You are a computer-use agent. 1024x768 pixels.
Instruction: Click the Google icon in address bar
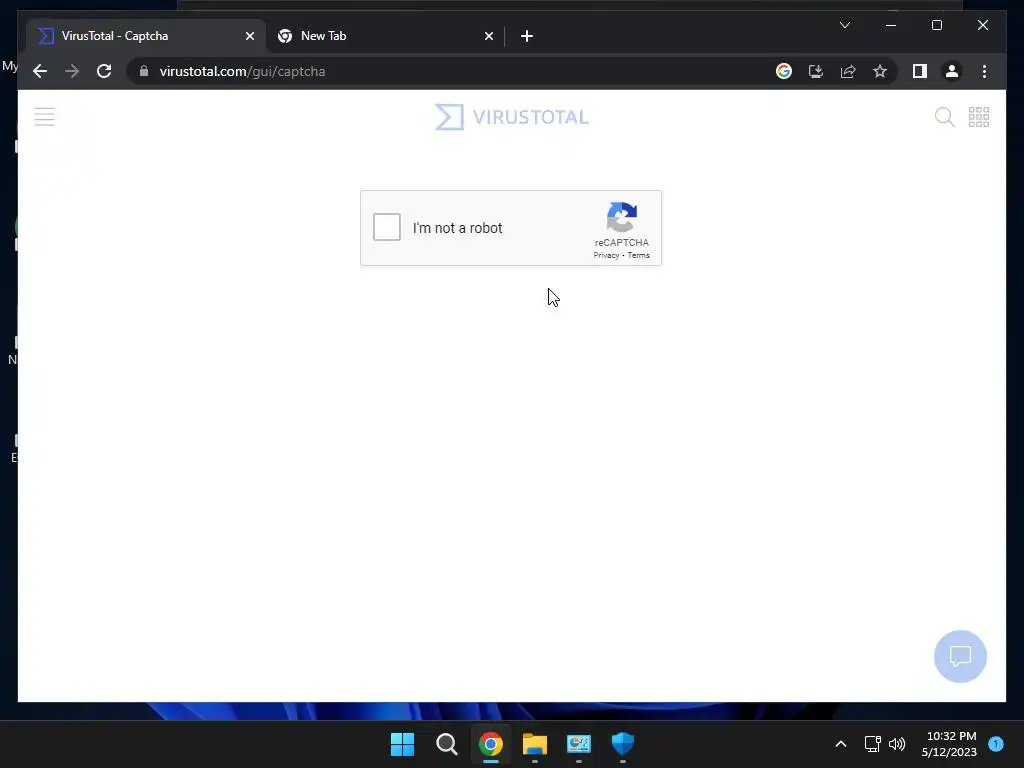(784, 71)
